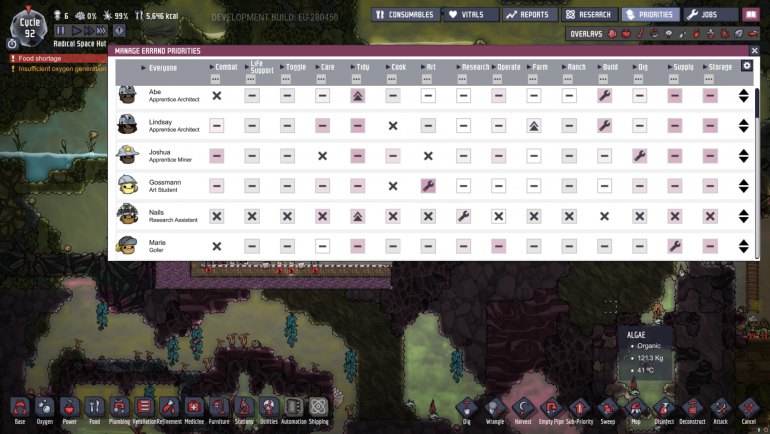This screenshot has width=770, height=434.
Task: Click the Insufficient oxygen generation warning
Action: click(x=58, y=69)
